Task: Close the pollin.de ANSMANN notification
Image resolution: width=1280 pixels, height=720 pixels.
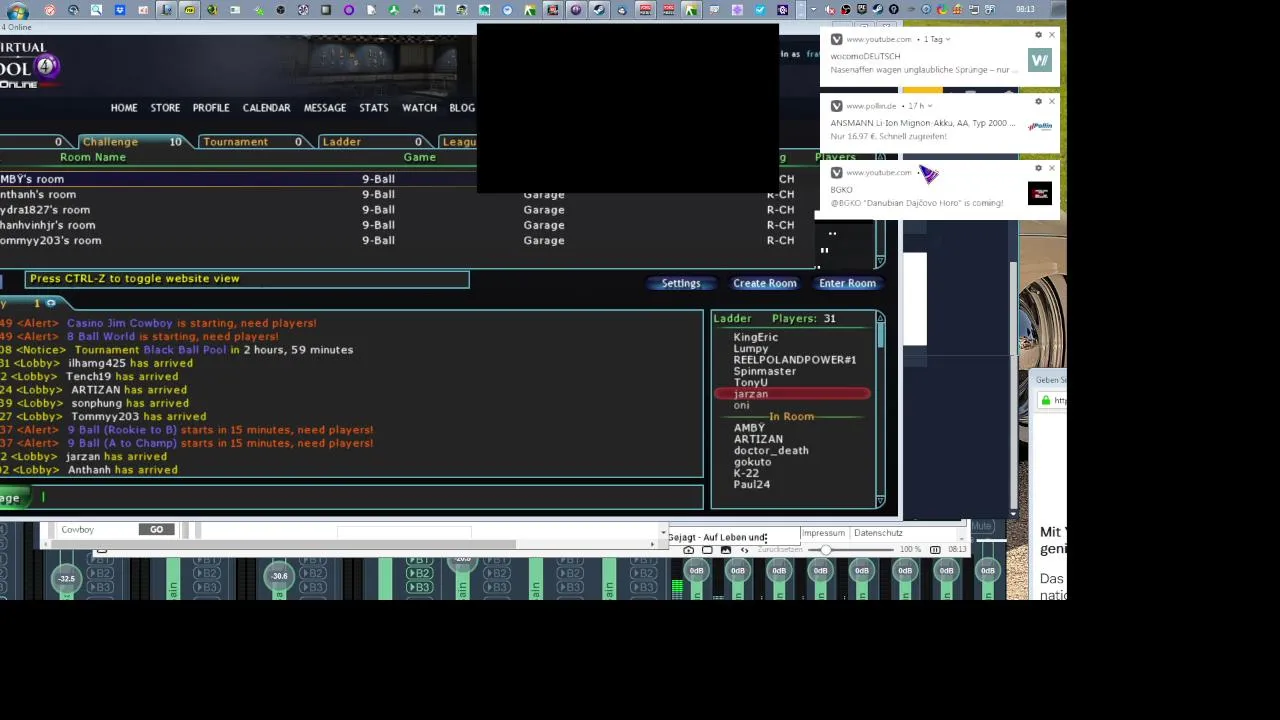Action: [1051, 101]
